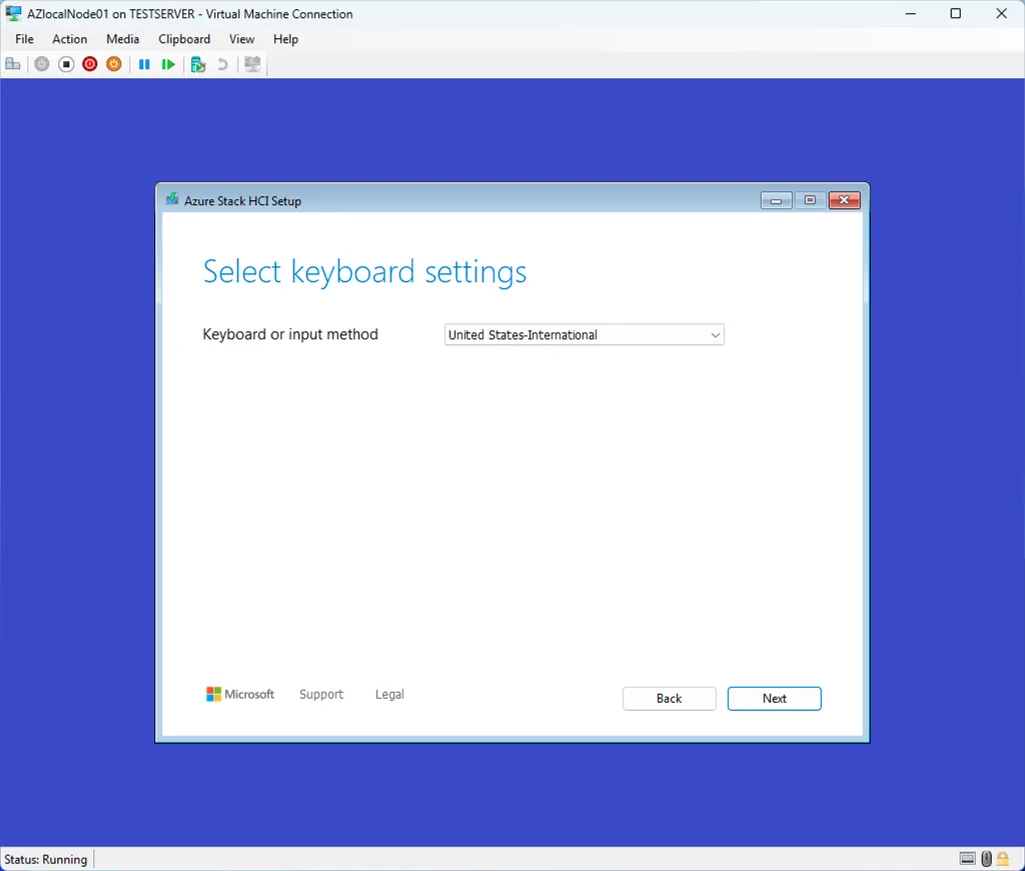Click the green Reset/Resume play icon

click(x=168, y=64)
